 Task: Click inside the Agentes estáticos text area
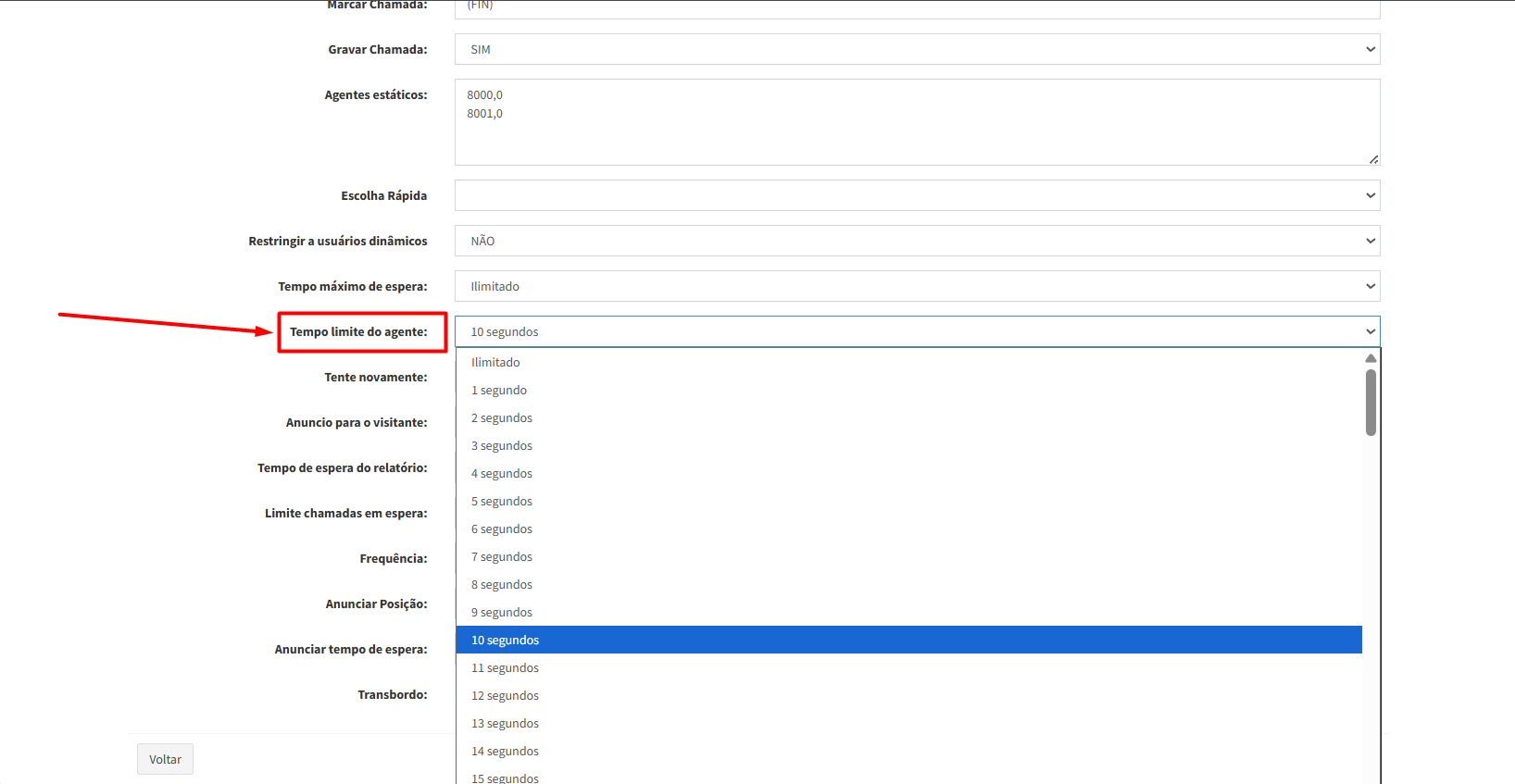coord(916,122)
